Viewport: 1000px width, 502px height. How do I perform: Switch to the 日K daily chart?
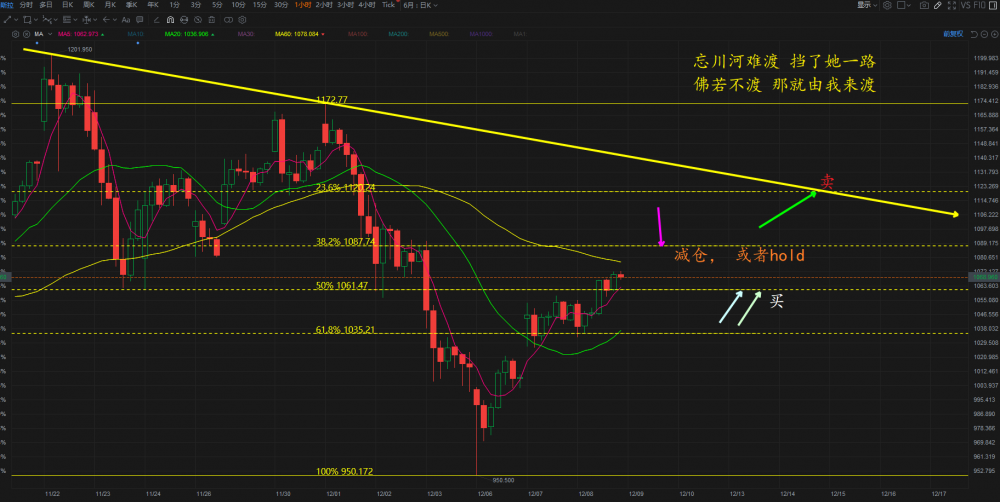click(67, 5)
